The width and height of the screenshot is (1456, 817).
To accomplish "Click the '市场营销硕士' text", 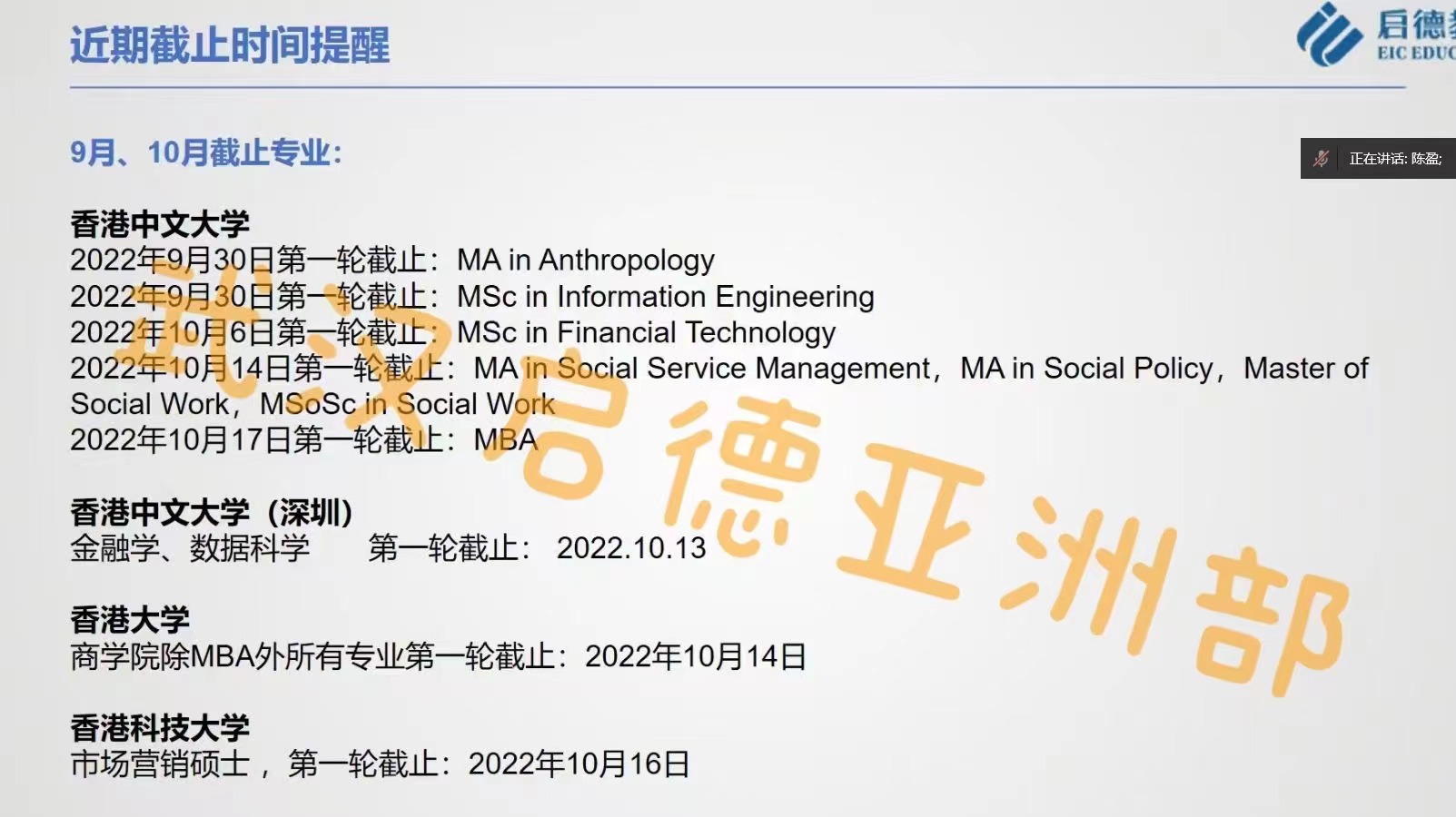I will 160,764.
